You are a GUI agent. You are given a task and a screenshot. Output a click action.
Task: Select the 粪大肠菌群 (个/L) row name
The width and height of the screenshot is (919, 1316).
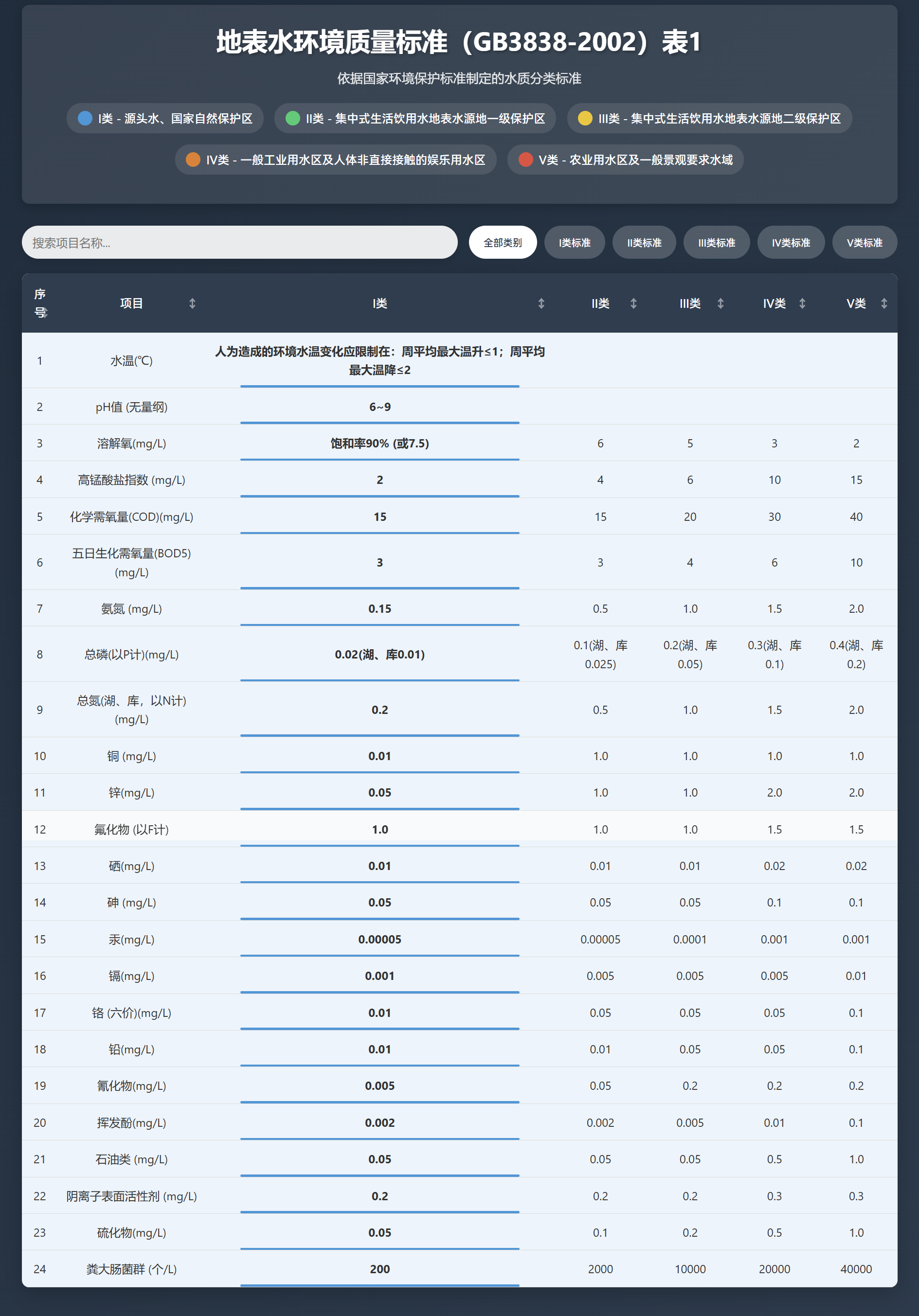coord(131,1269)
